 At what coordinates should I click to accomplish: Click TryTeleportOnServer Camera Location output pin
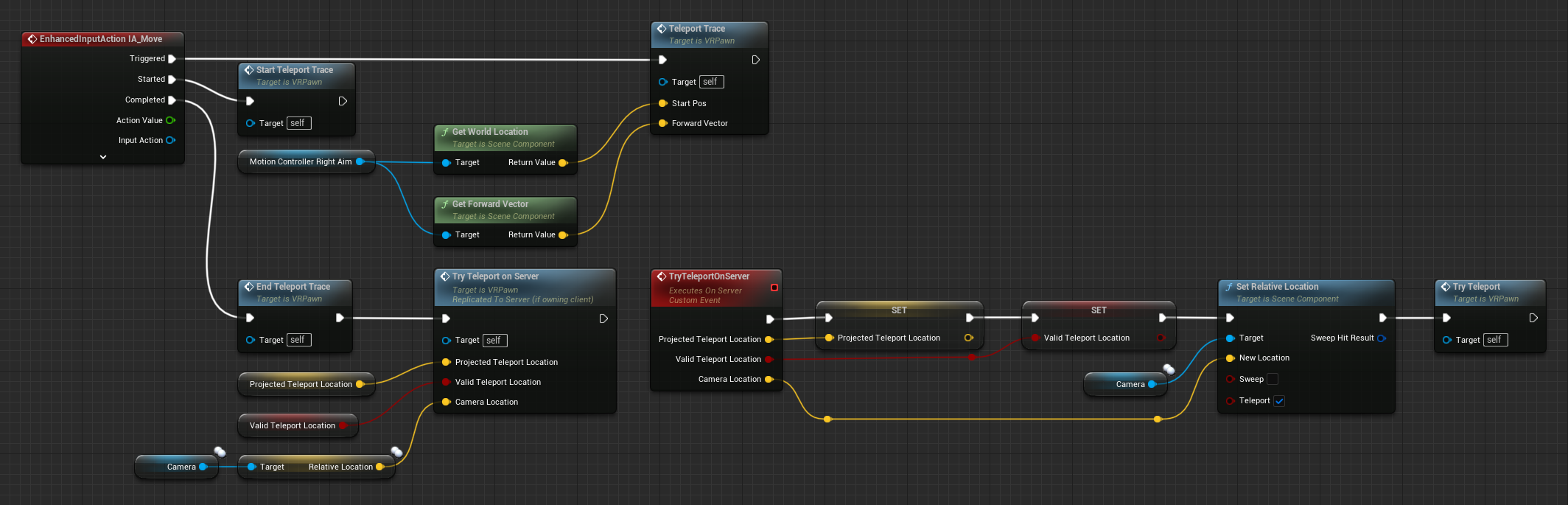tap(769, 379)
